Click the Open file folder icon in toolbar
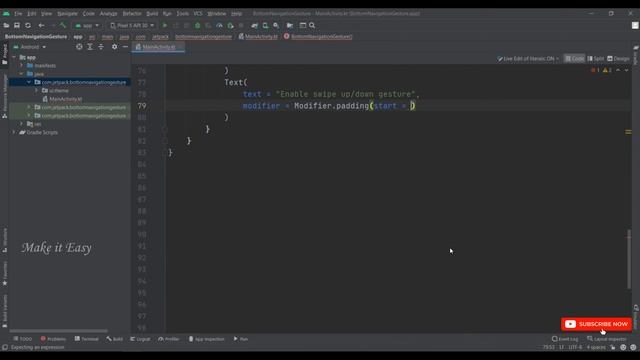The width and height of the screenshot is (640, 360). (x=6, y=25)
